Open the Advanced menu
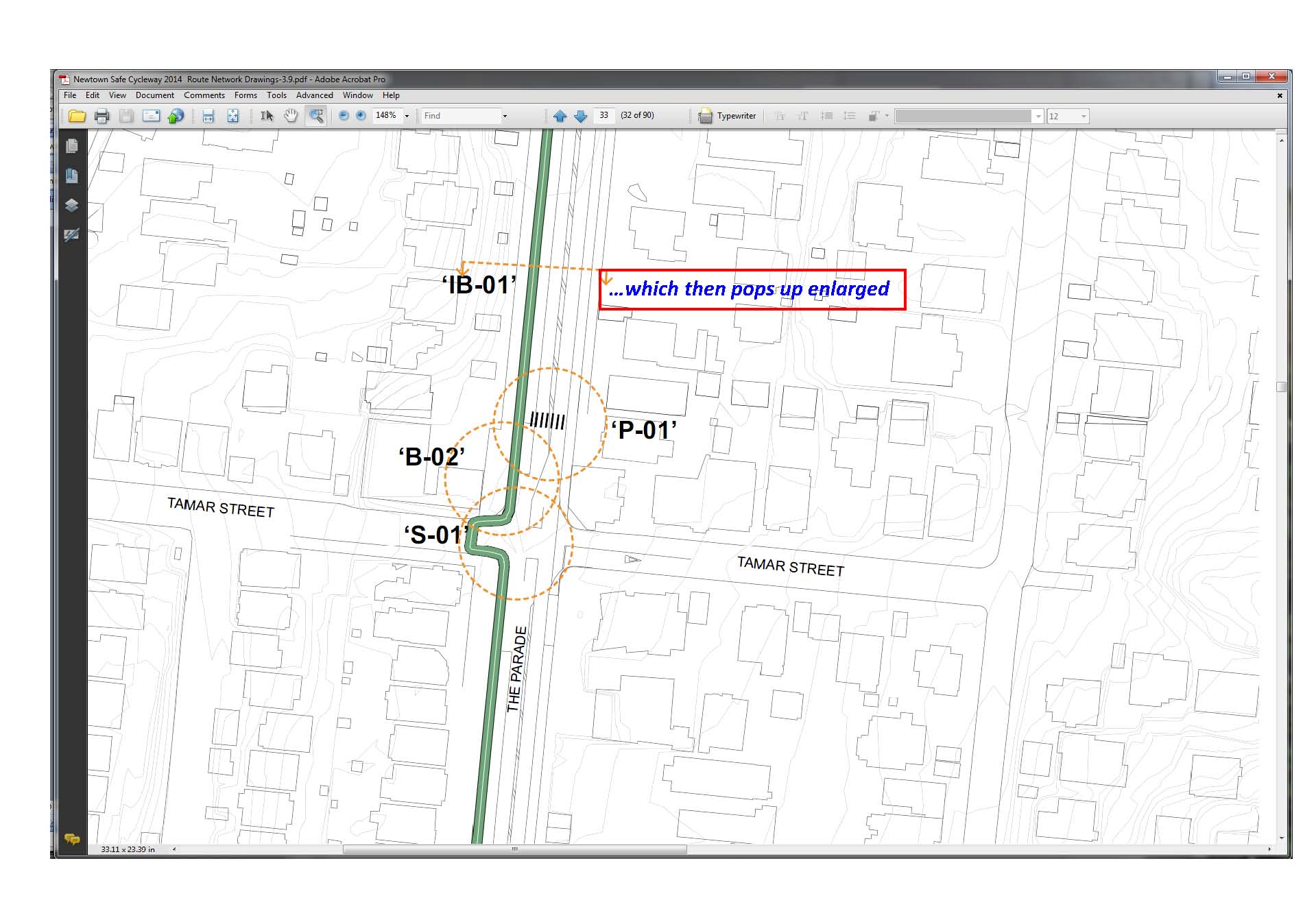1316x922 pixels. pos(314,95)
